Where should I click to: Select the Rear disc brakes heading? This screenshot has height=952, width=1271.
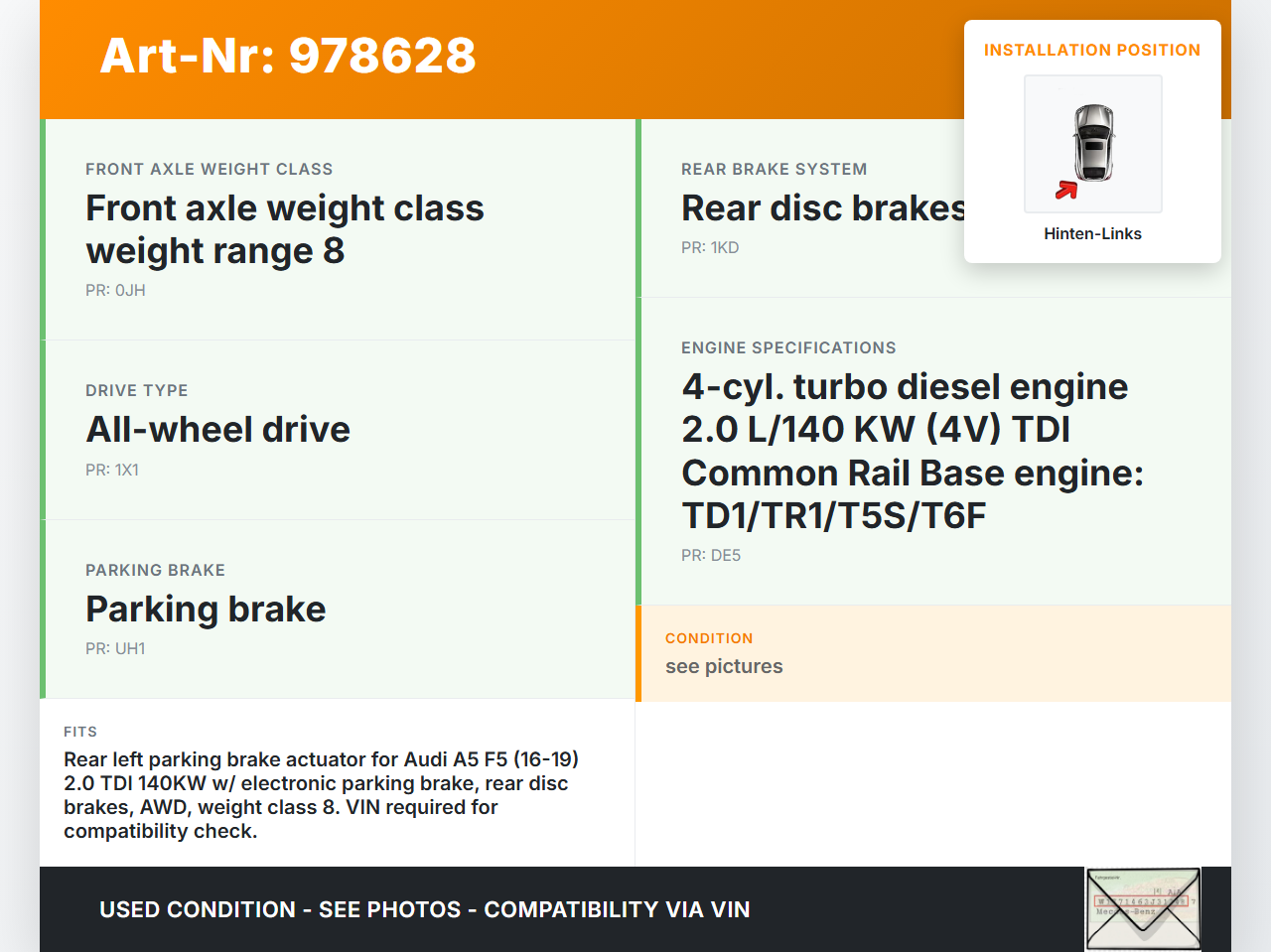(x=822, y=208)
